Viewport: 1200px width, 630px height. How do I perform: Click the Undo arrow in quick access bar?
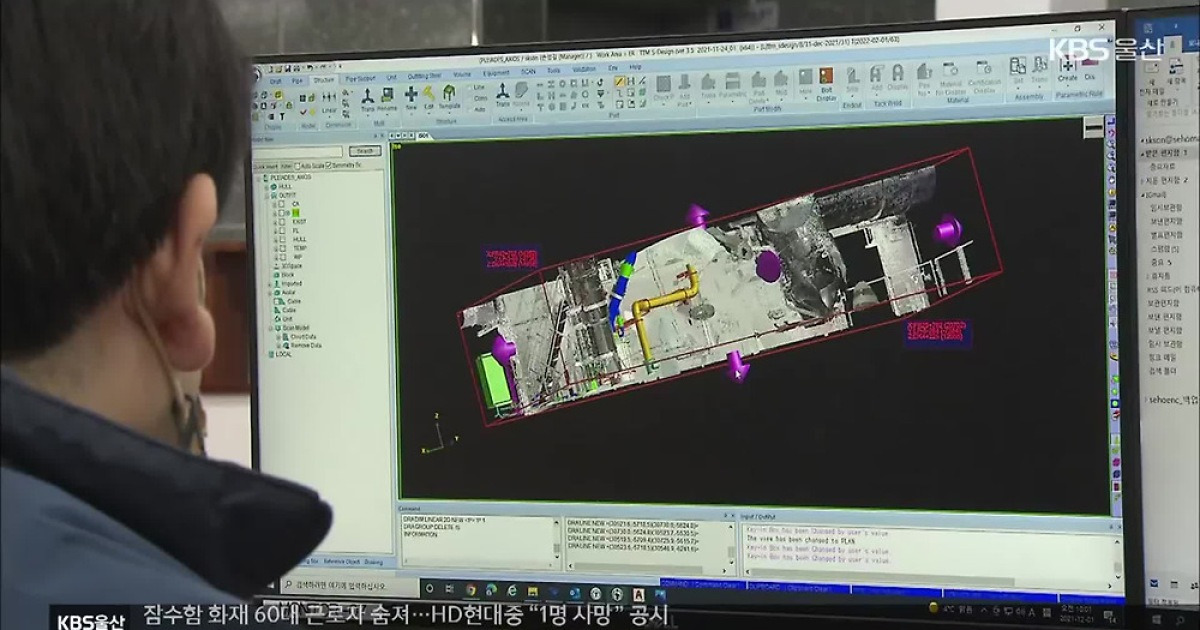309,67
